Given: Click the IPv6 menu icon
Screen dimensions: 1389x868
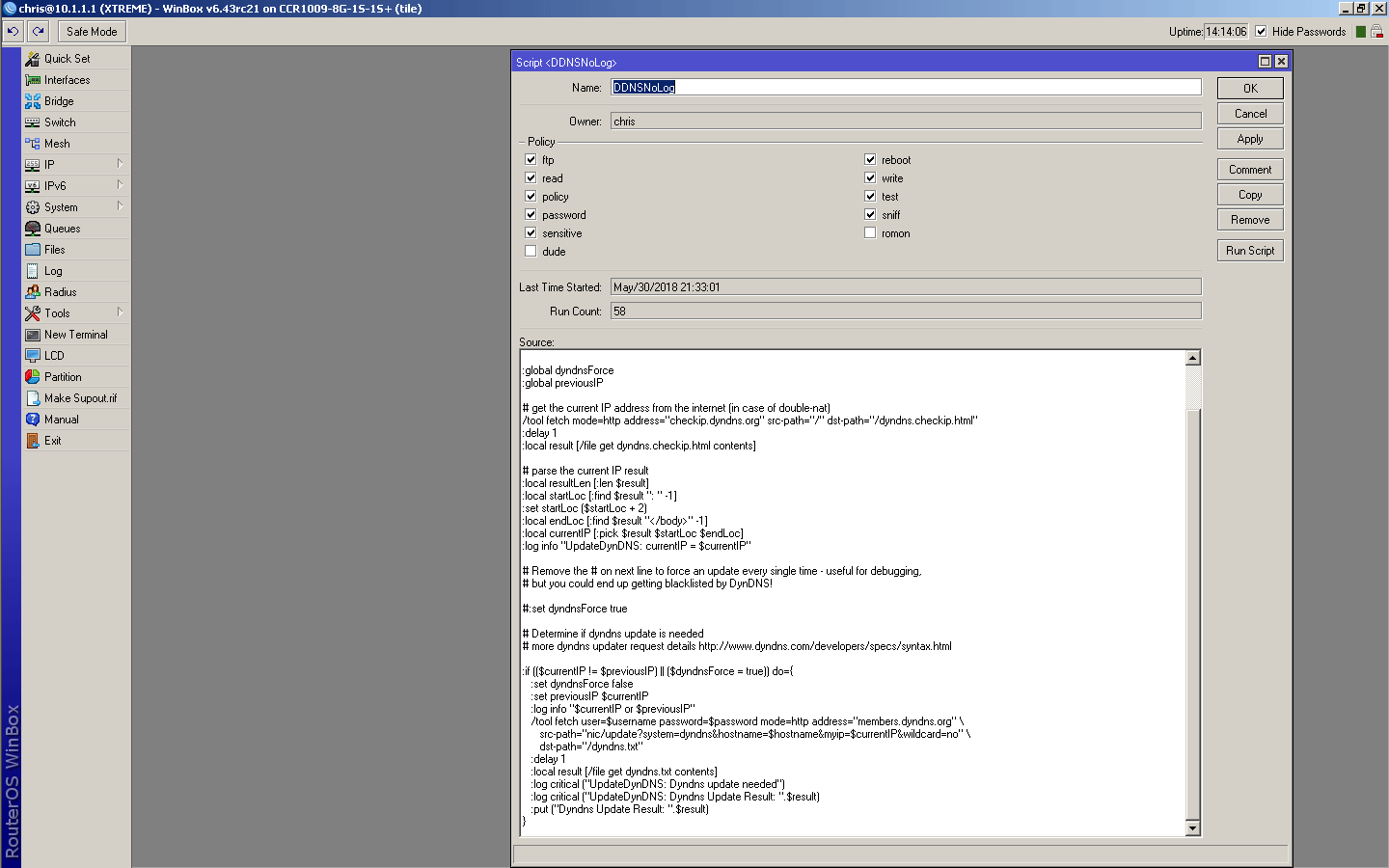Looking at the screenshot, I should click(x=33, y=186).
